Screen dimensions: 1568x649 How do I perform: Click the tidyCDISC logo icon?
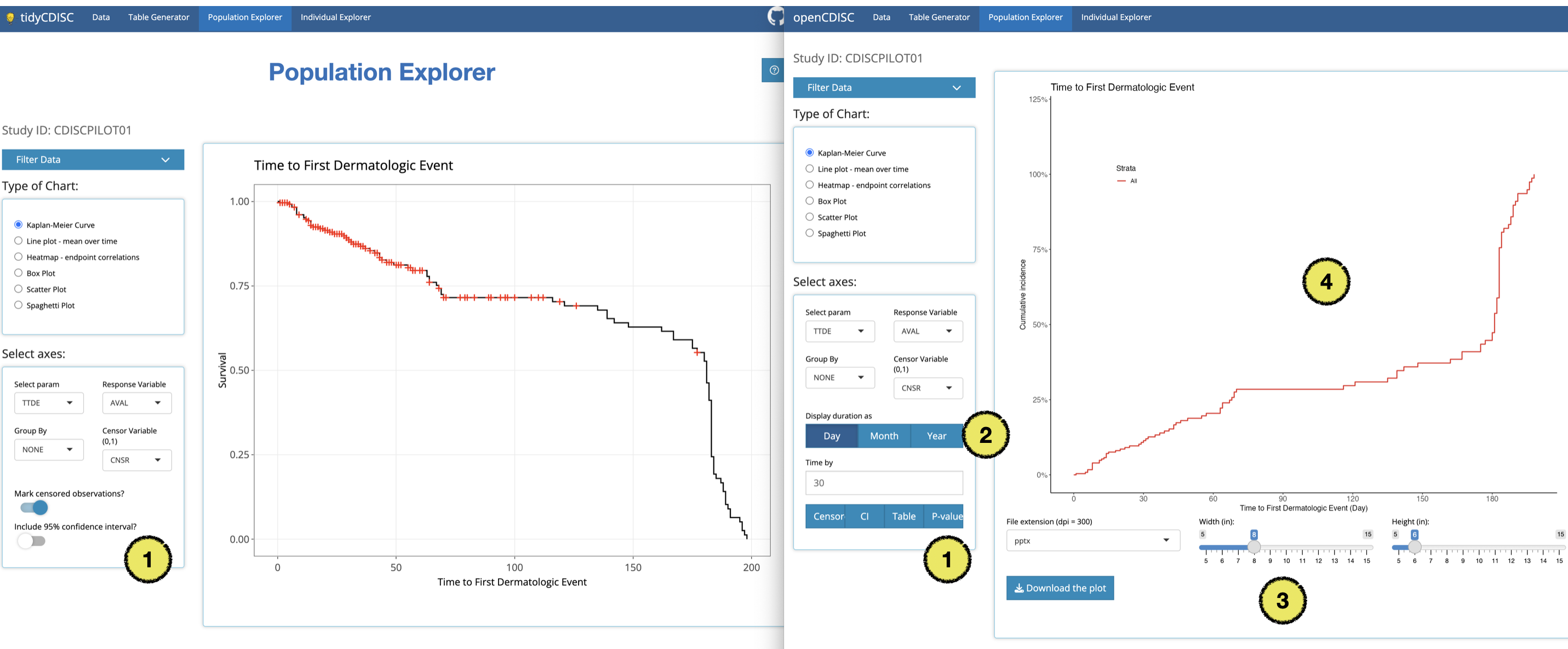[10, 18]
